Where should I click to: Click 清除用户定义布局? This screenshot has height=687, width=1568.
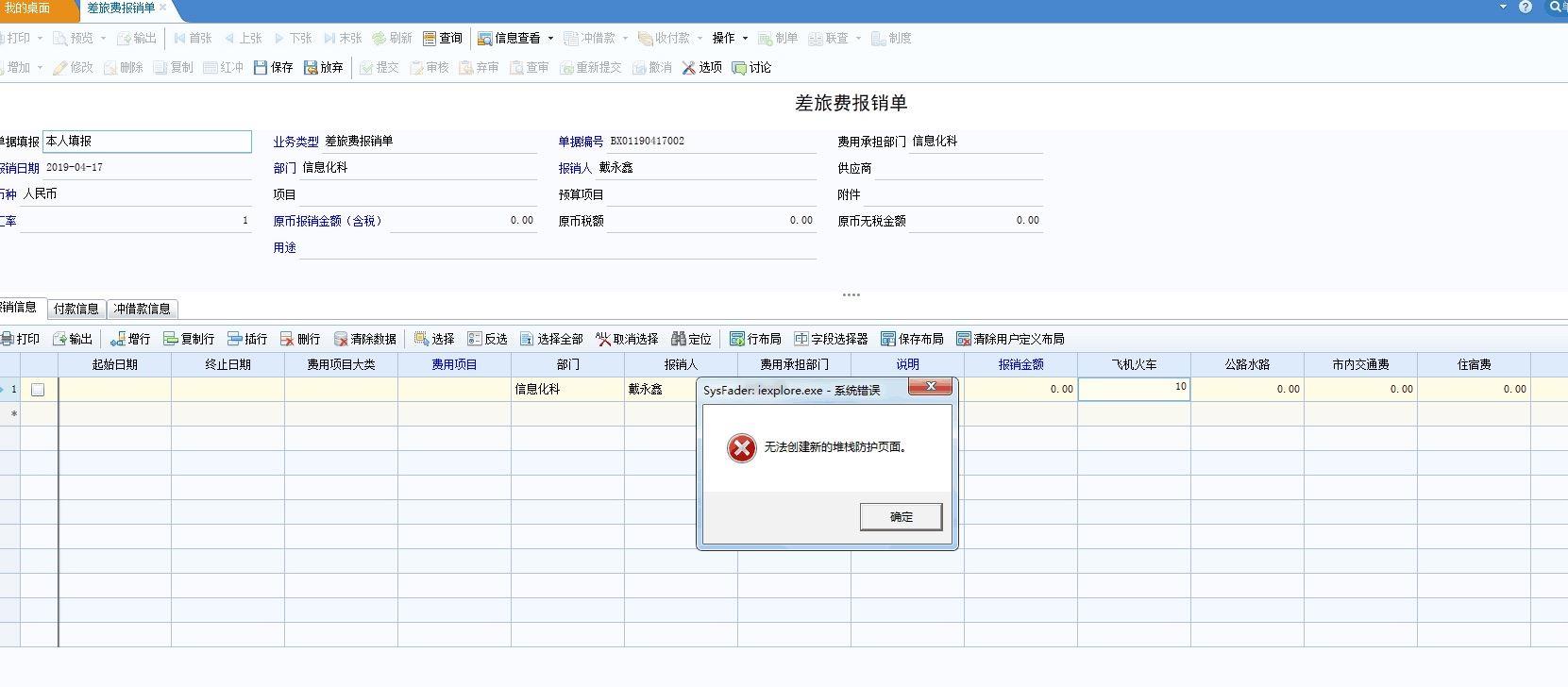1010,339
